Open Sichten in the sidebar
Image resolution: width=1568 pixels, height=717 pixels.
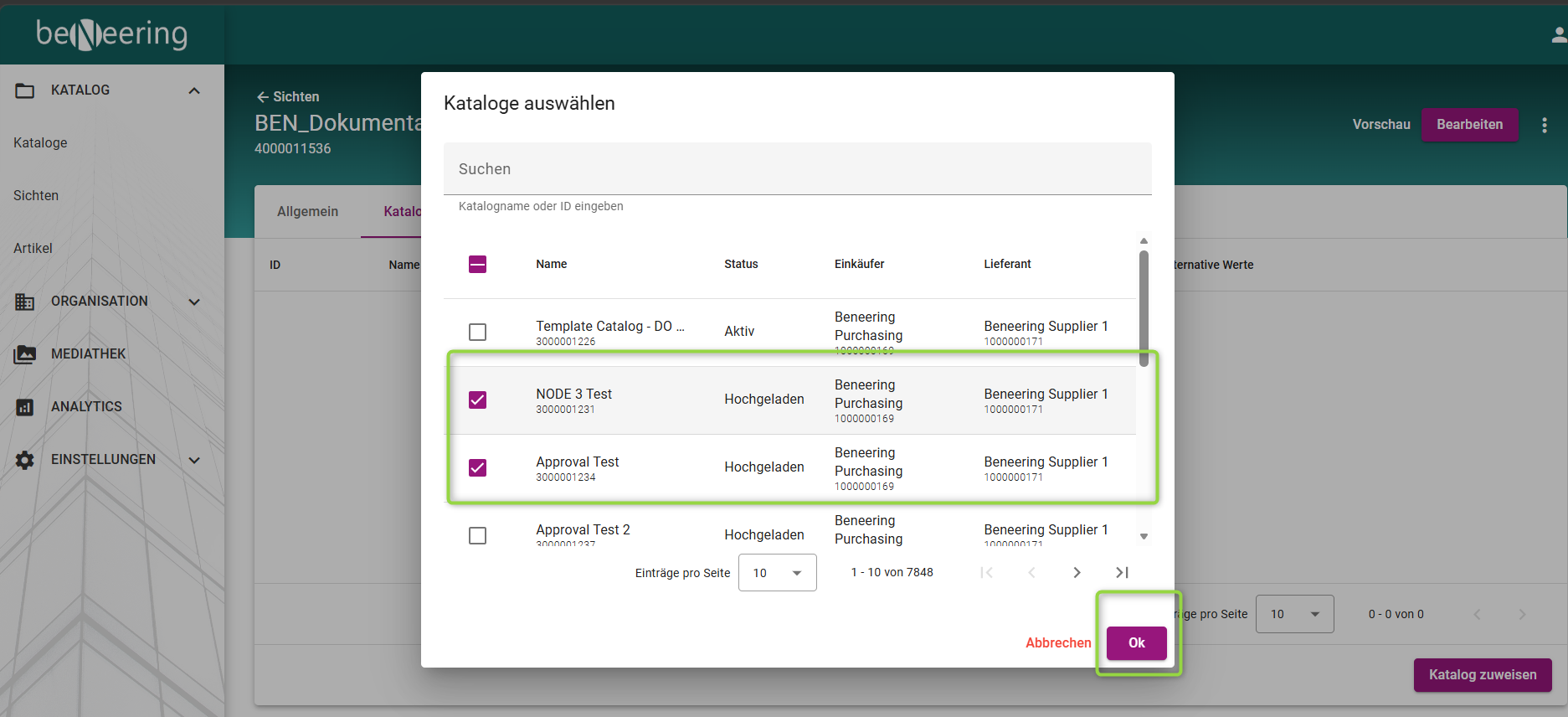click(36, 196)
